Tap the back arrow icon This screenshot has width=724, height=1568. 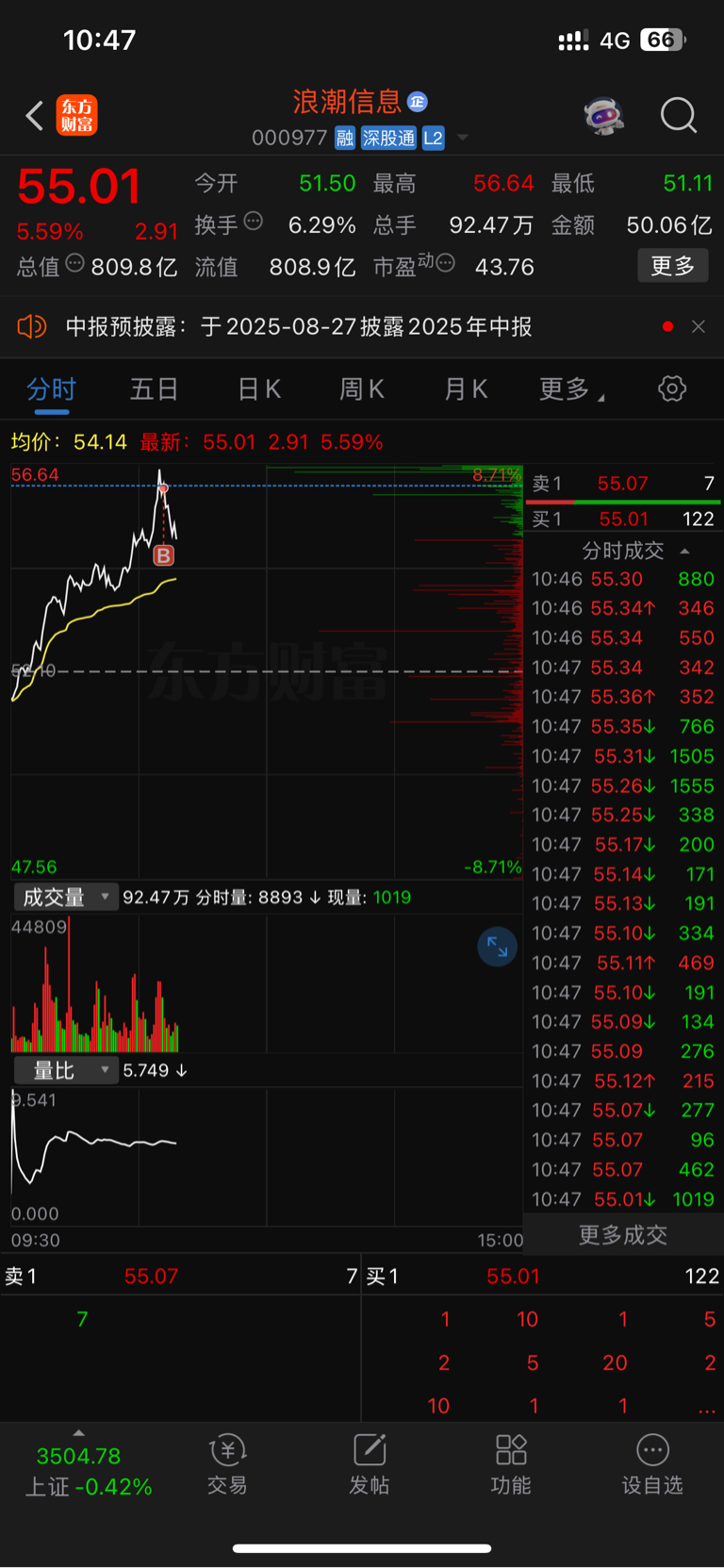(34, 116)
